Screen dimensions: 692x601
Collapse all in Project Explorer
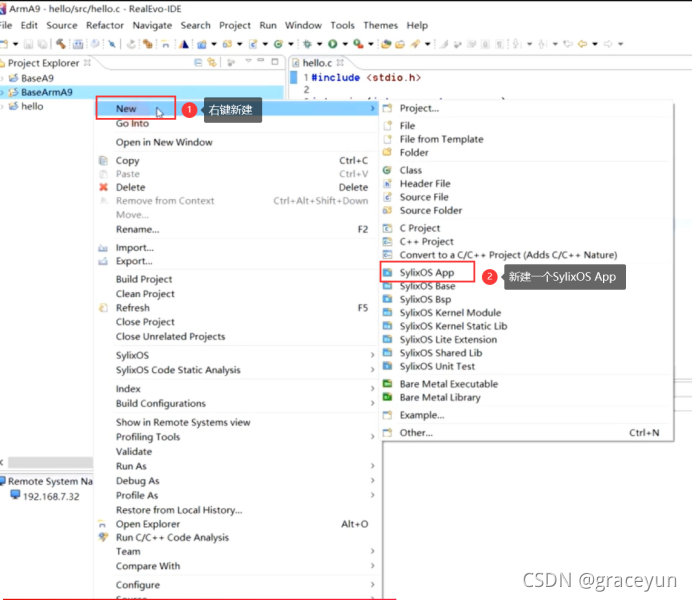pos(198,63)
